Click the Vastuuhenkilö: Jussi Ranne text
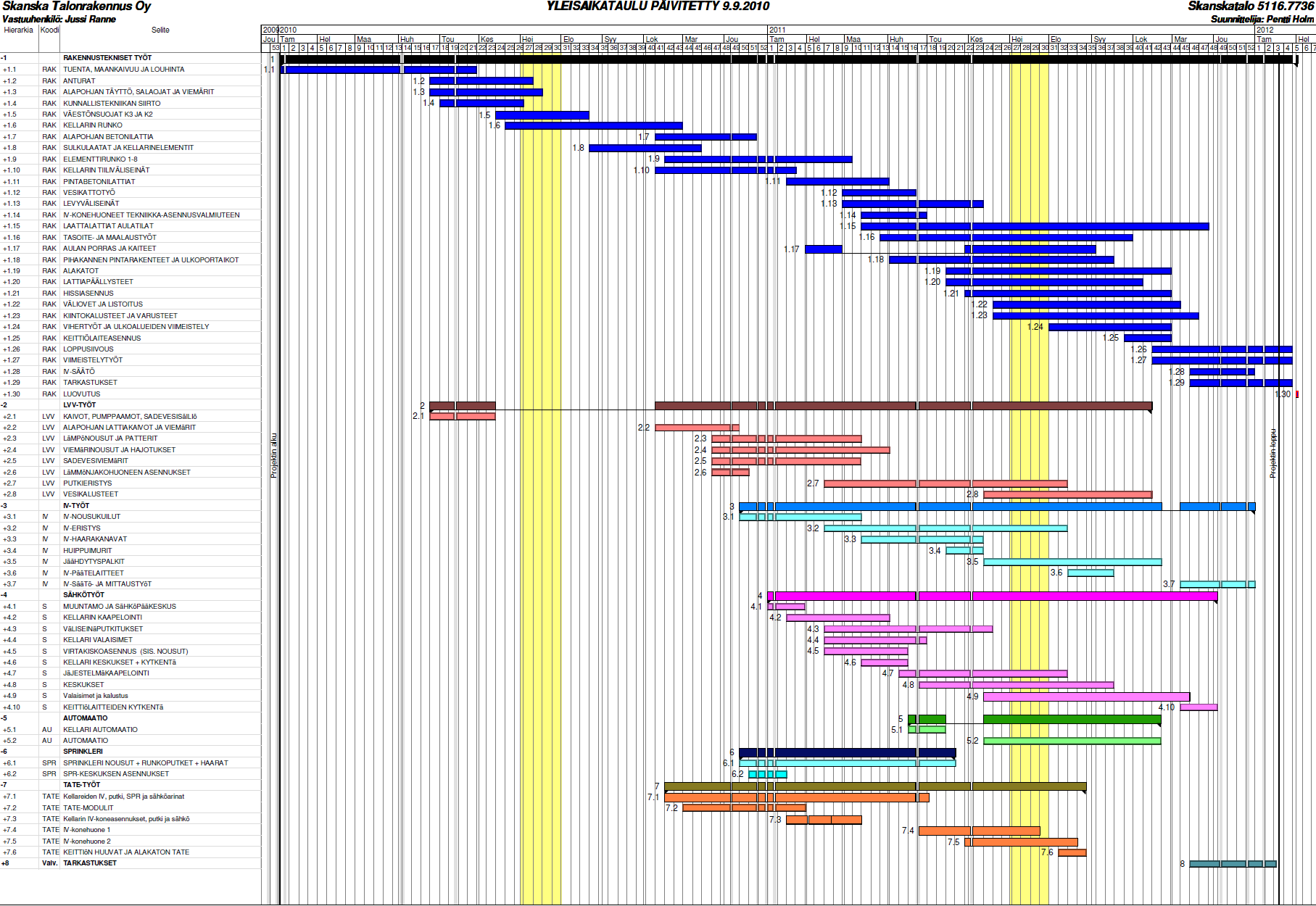The height and width of the screenshot is (906, 1316). [59, 20]
